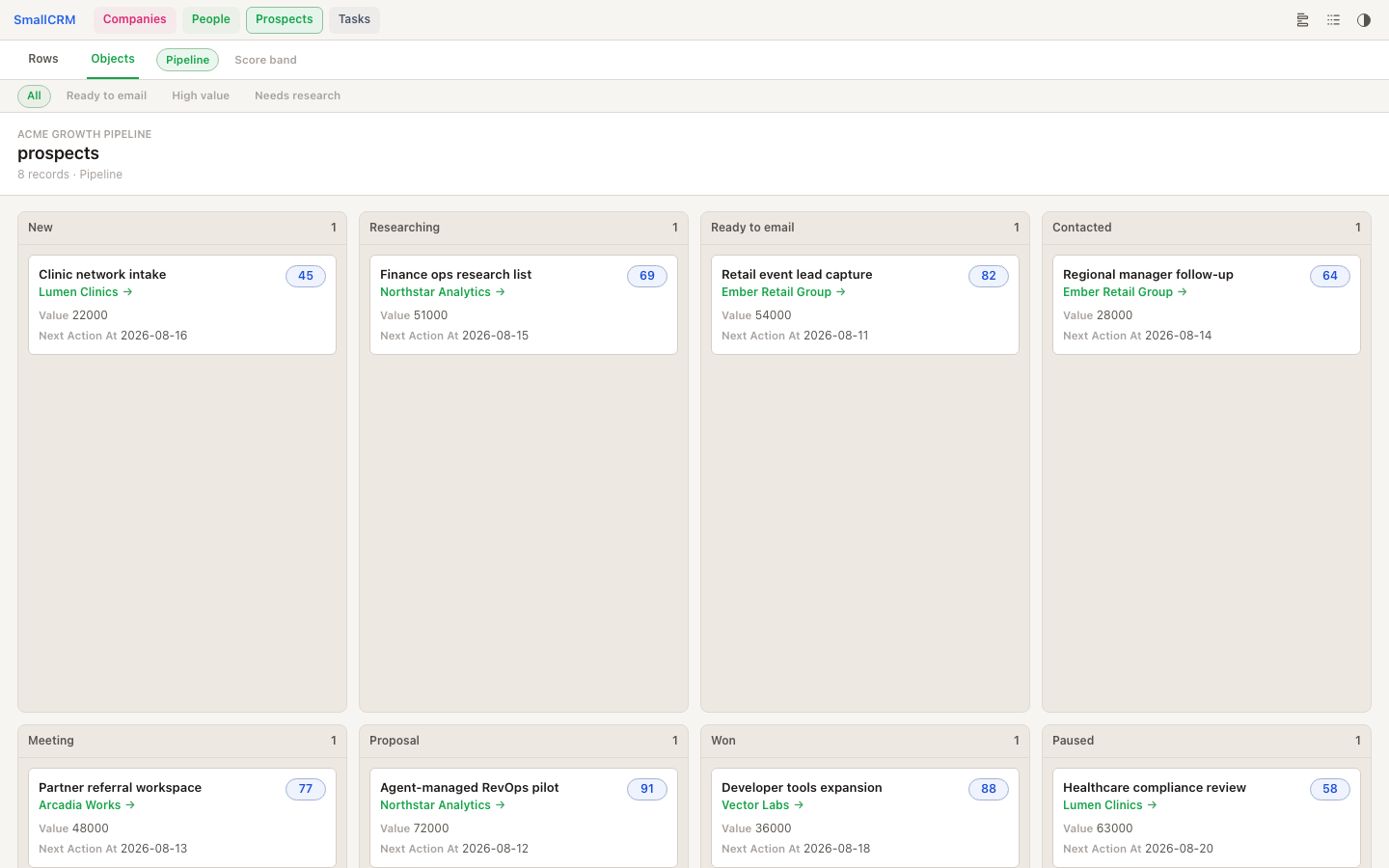Click the New column header
The height and width of the screenshot is (868, 1389).
(x=182, y=228)
